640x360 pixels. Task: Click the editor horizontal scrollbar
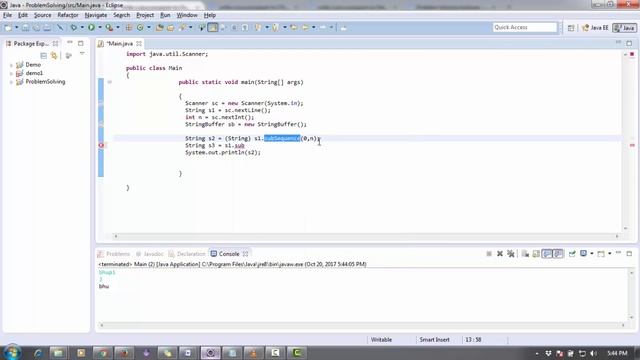[x=366, y=236]
